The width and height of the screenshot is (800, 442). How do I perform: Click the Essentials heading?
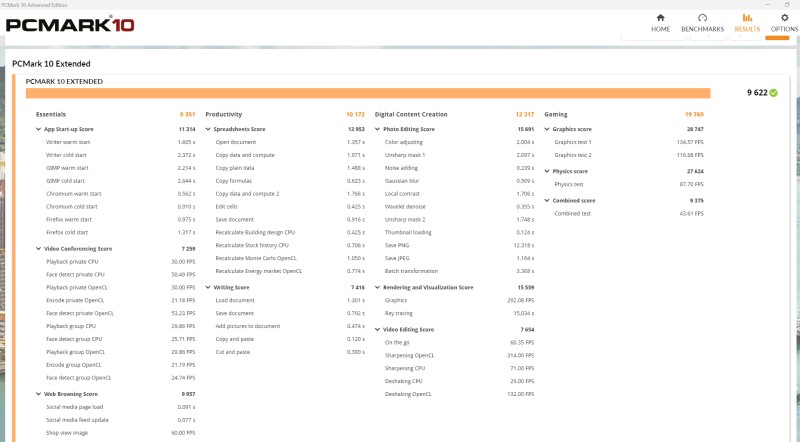coord(51,114)
